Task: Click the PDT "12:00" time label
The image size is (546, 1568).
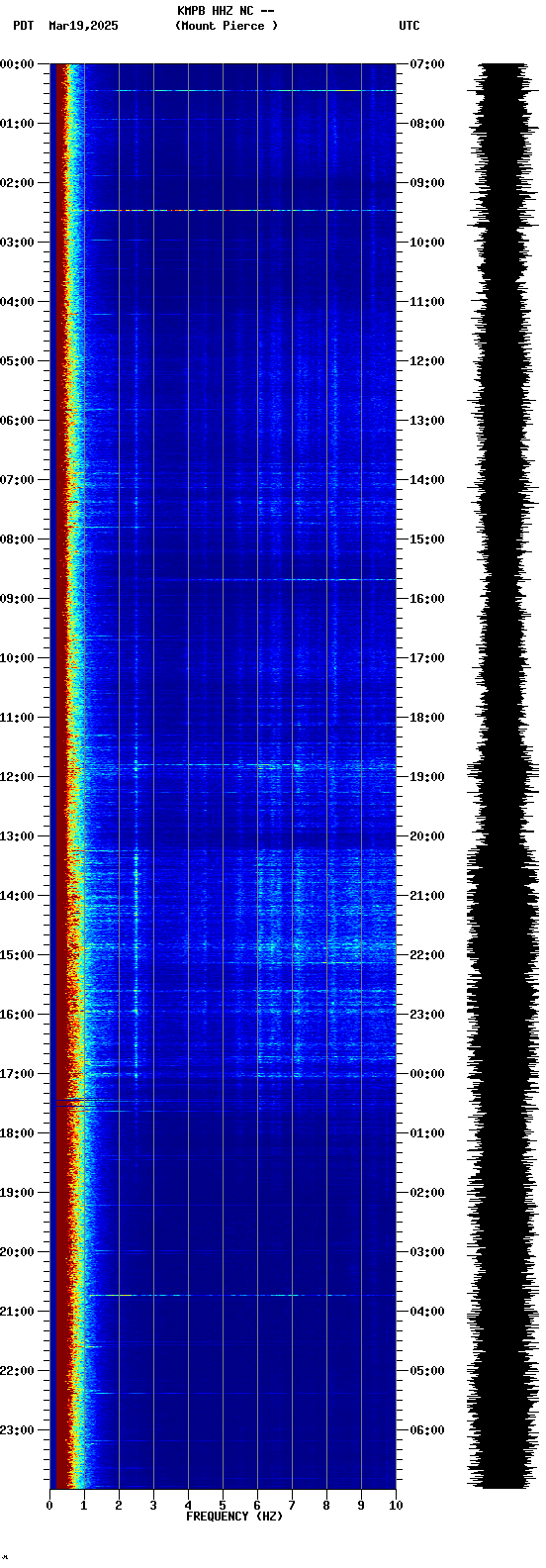Action: pos(17,777)
